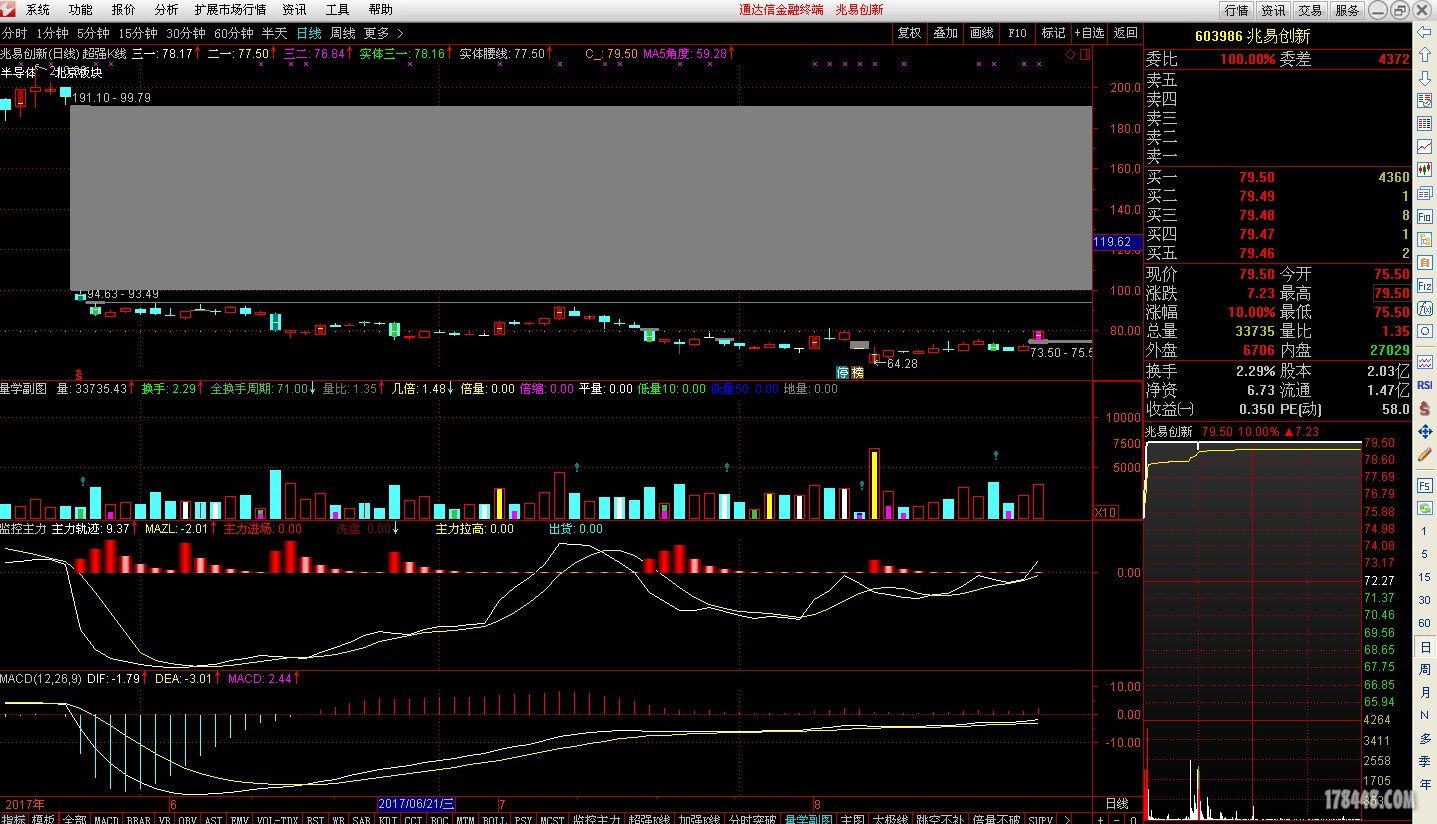1437x824 pixels.
Task: Click the up arrow icon in right sidebar
Action: (x=1425, y=57)
